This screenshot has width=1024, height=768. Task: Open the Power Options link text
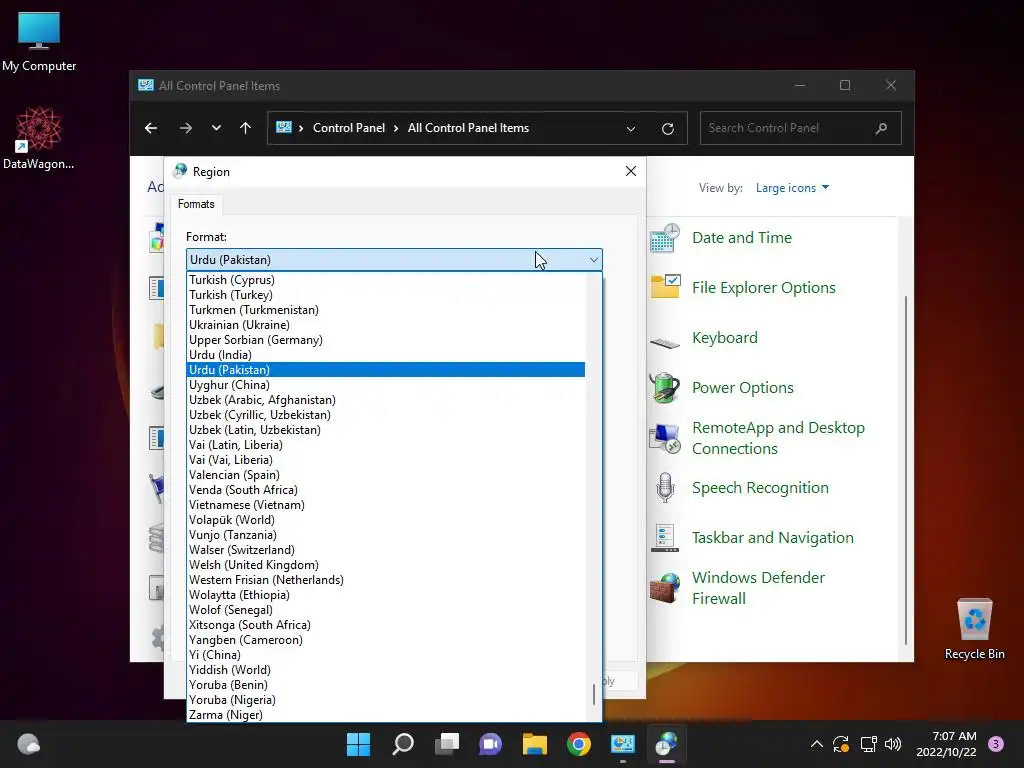pos(743,388)
